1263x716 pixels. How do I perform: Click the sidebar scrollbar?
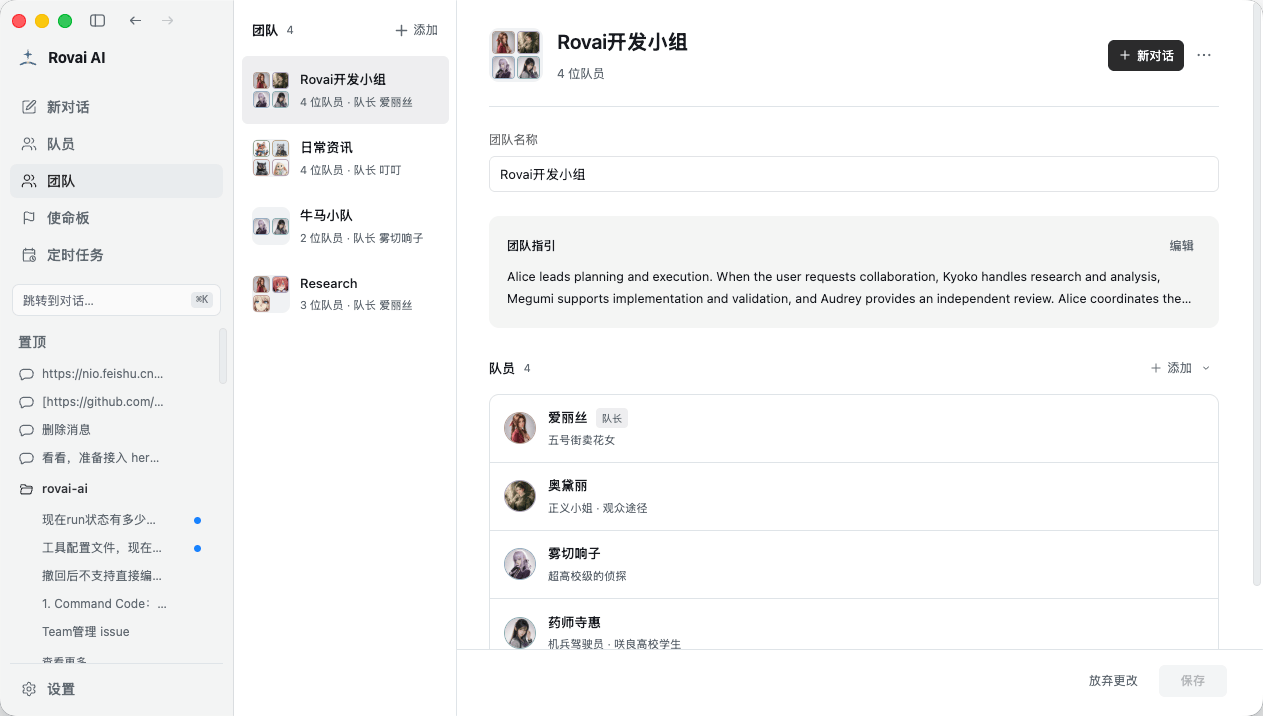pyautogui.click(x=223, y=356)
